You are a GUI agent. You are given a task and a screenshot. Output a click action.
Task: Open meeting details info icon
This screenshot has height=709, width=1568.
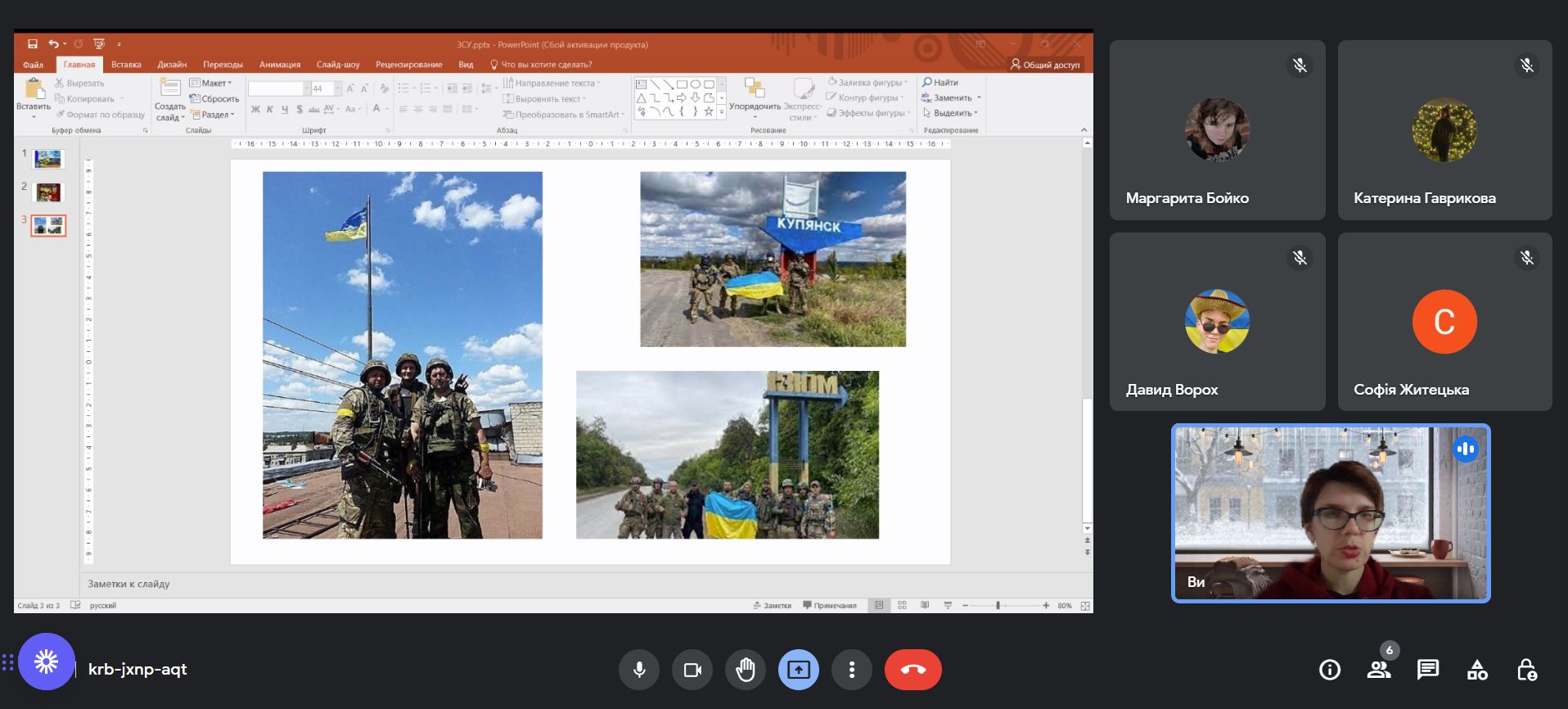1330,670
